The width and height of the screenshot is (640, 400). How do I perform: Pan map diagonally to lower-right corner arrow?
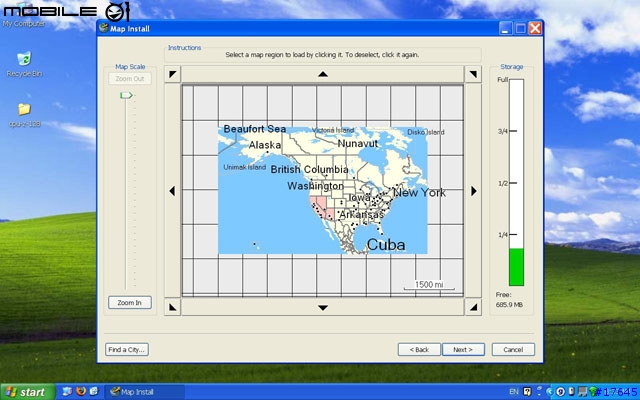coord(473,307)
